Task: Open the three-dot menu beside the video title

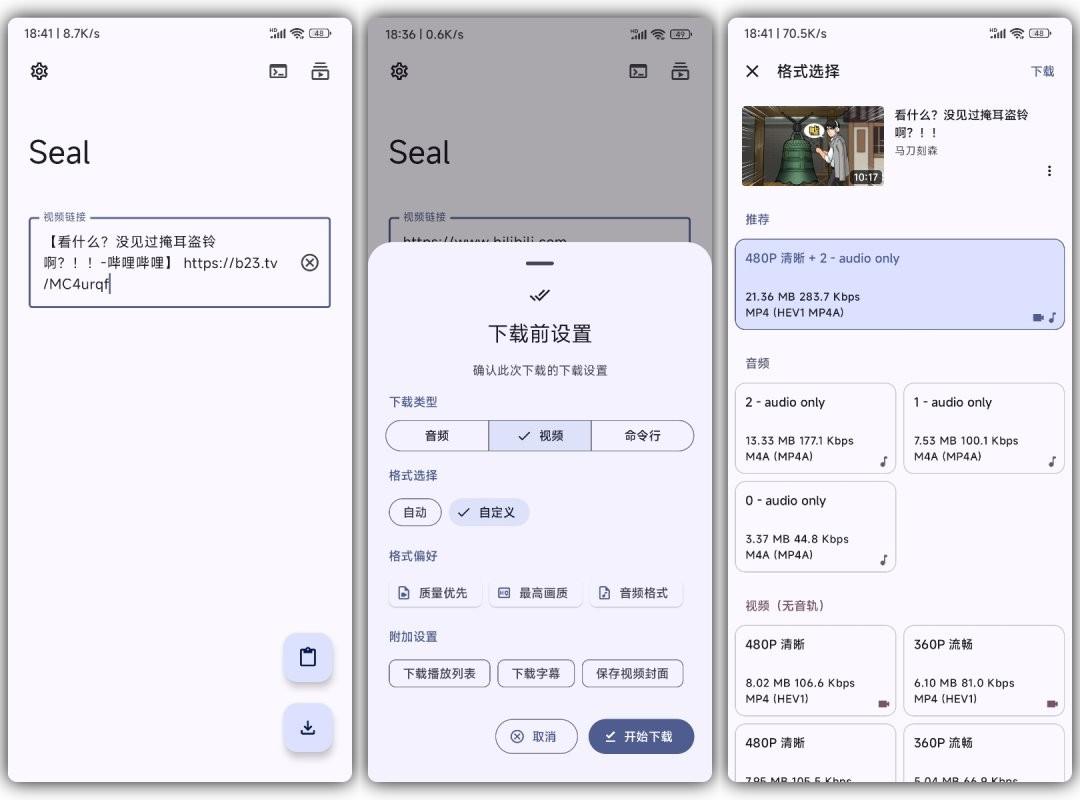Action: click(x=1049, y=171)
